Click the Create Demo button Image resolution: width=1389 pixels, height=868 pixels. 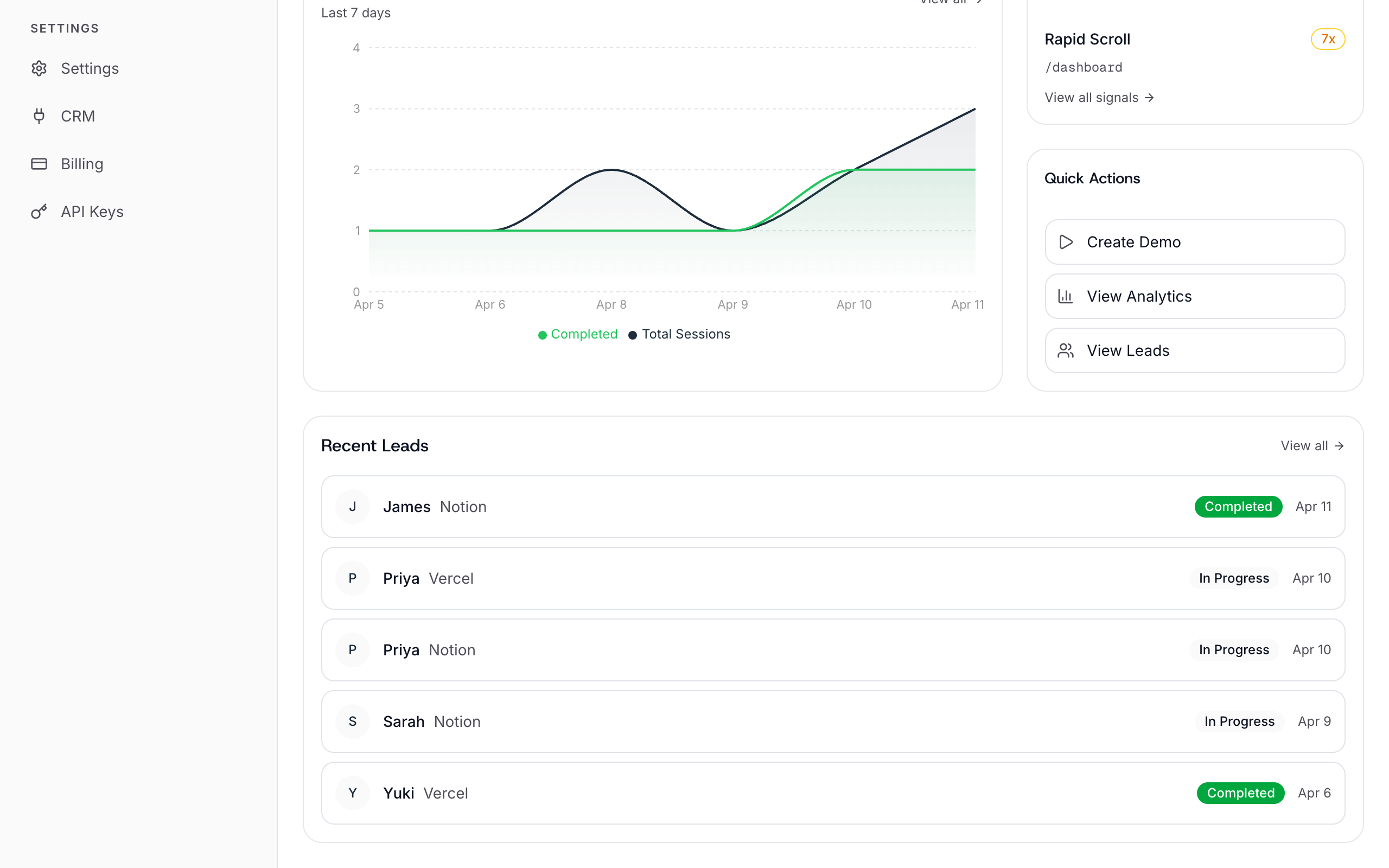[x=1194, y=242]
